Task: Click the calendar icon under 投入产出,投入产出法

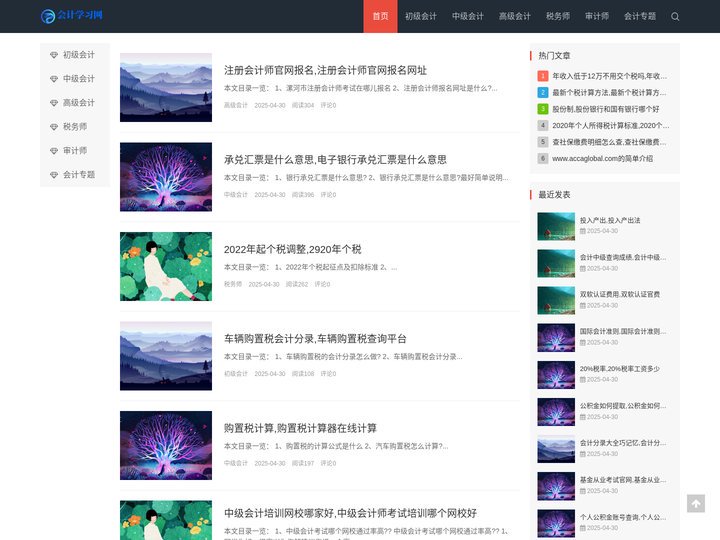Action: [582, 231]
